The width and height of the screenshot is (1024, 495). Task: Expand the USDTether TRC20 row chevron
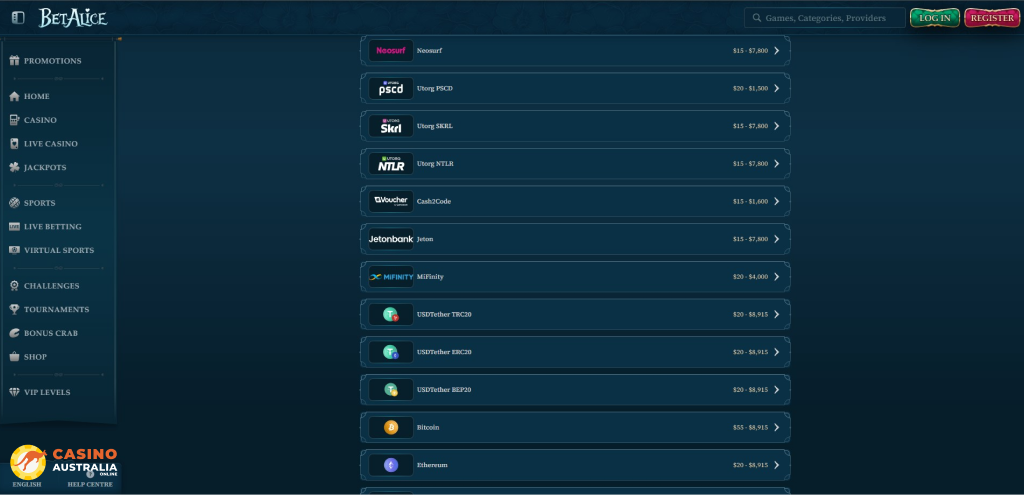pyautogui.click(x=776, y=315)
